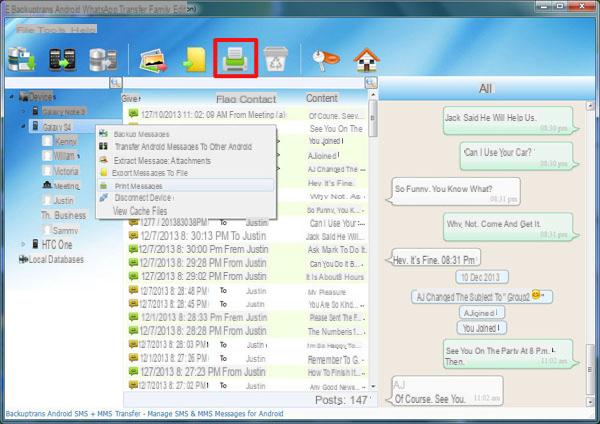Click chat bubble 'Why Not, Come And Get It'
Viewport: 600px width, 424px height.
[x=510, y=227]
